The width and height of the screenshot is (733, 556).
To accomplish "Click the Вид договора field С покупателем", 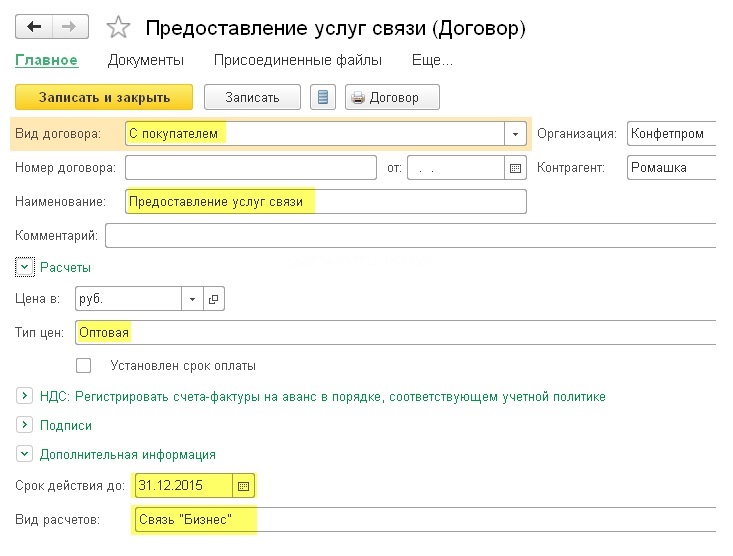I will click(315, 134).
